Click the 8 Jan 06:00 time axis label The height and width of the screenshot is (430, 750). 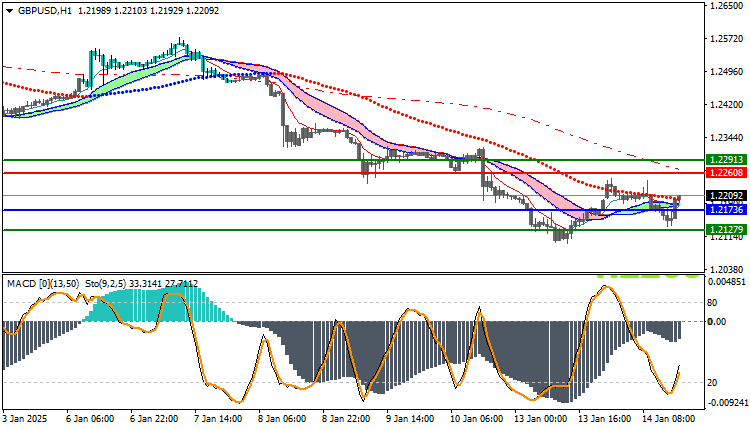coord(282,419)
